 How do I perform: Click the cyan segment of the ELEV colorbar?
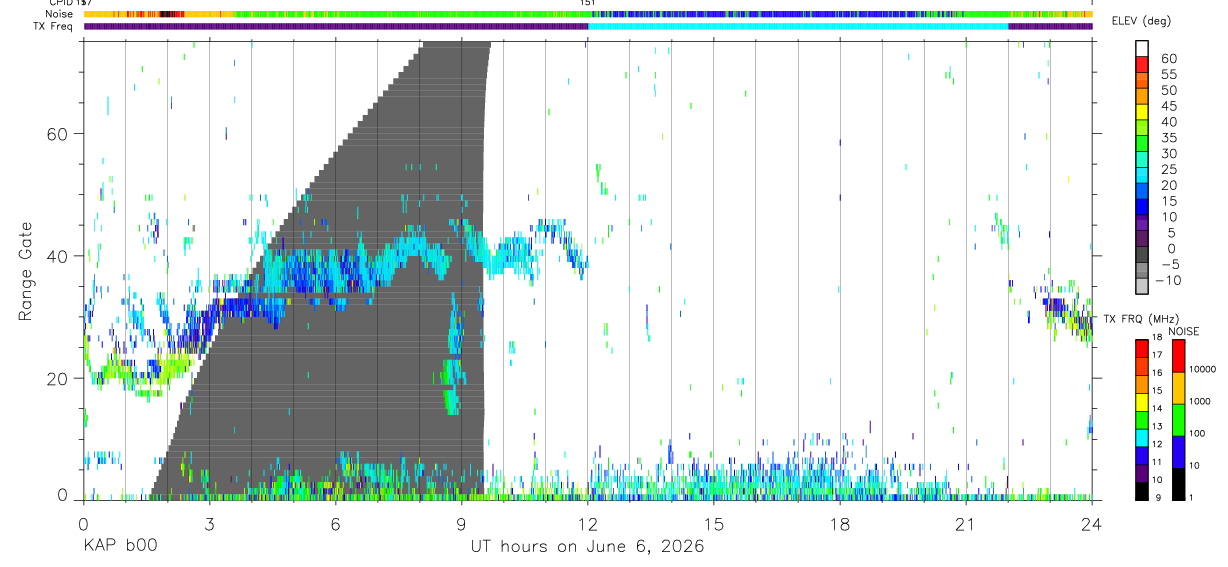(x=1143, y=174)
